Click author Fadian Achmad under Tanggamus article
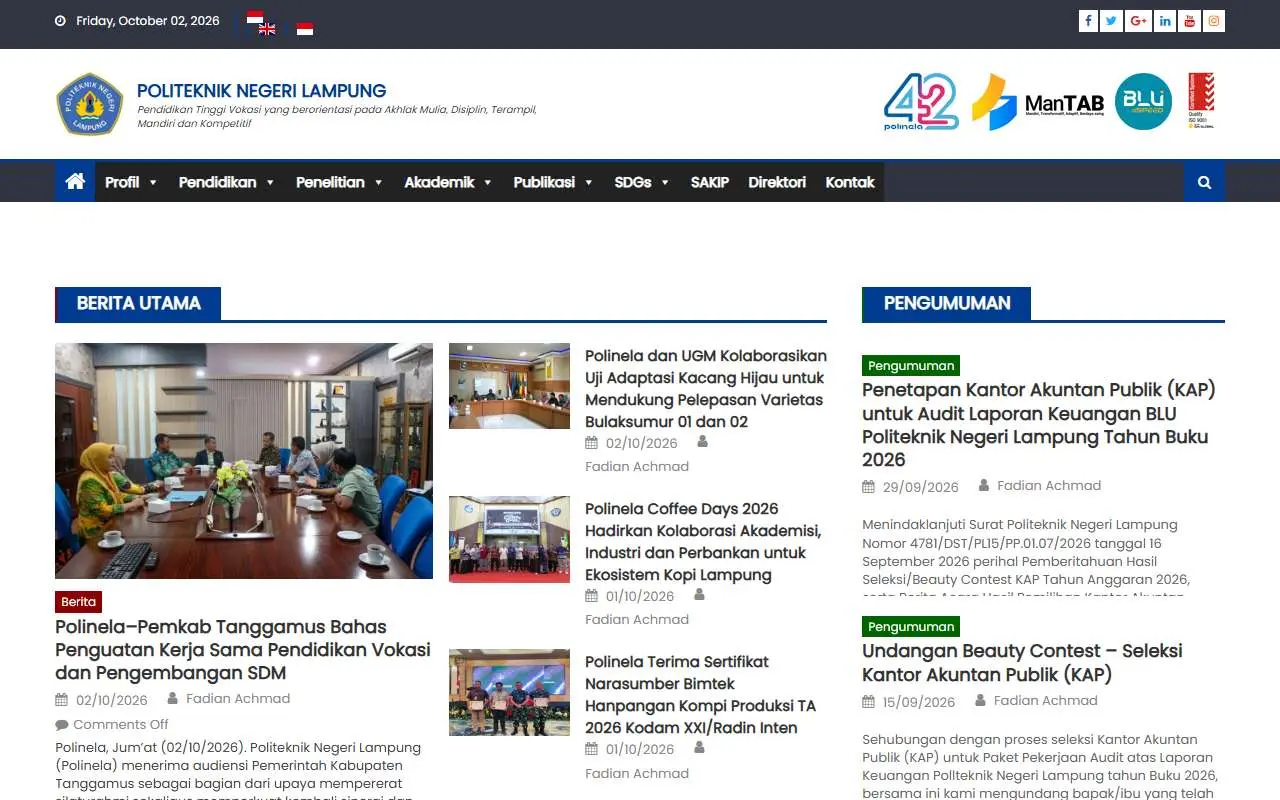 (x=238, y=699)
